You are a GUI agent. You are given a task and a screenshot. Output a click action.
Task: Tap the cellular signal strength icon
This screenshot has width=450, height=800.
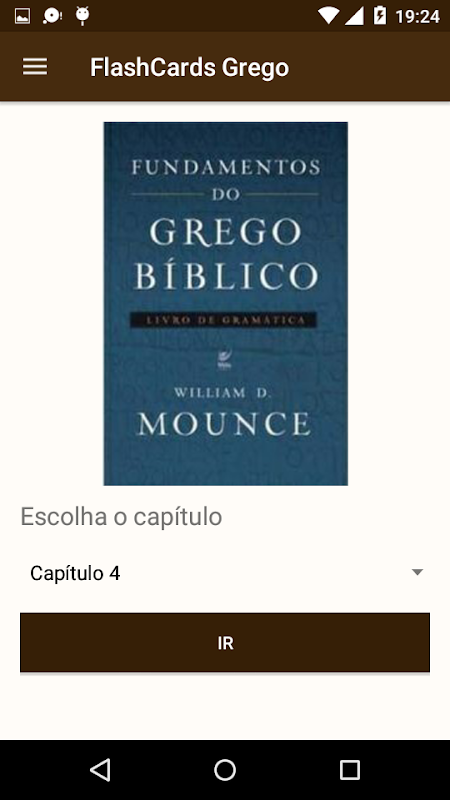(x=354, y=16)
